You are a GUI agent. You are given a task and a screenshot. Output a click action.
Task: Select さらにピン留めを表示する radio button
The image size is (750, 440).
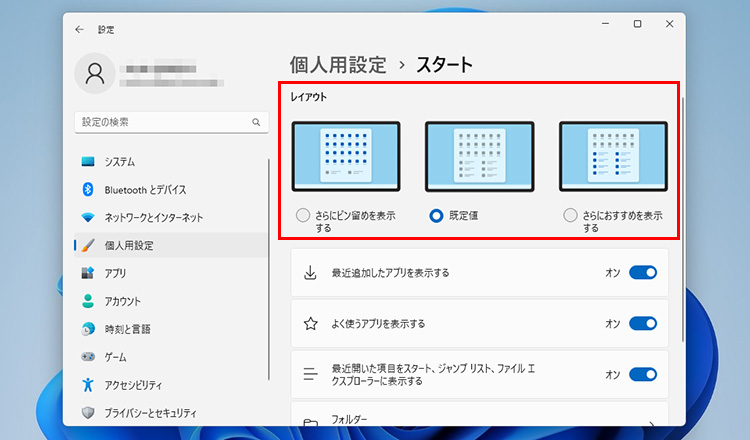[x=303, y=215]
